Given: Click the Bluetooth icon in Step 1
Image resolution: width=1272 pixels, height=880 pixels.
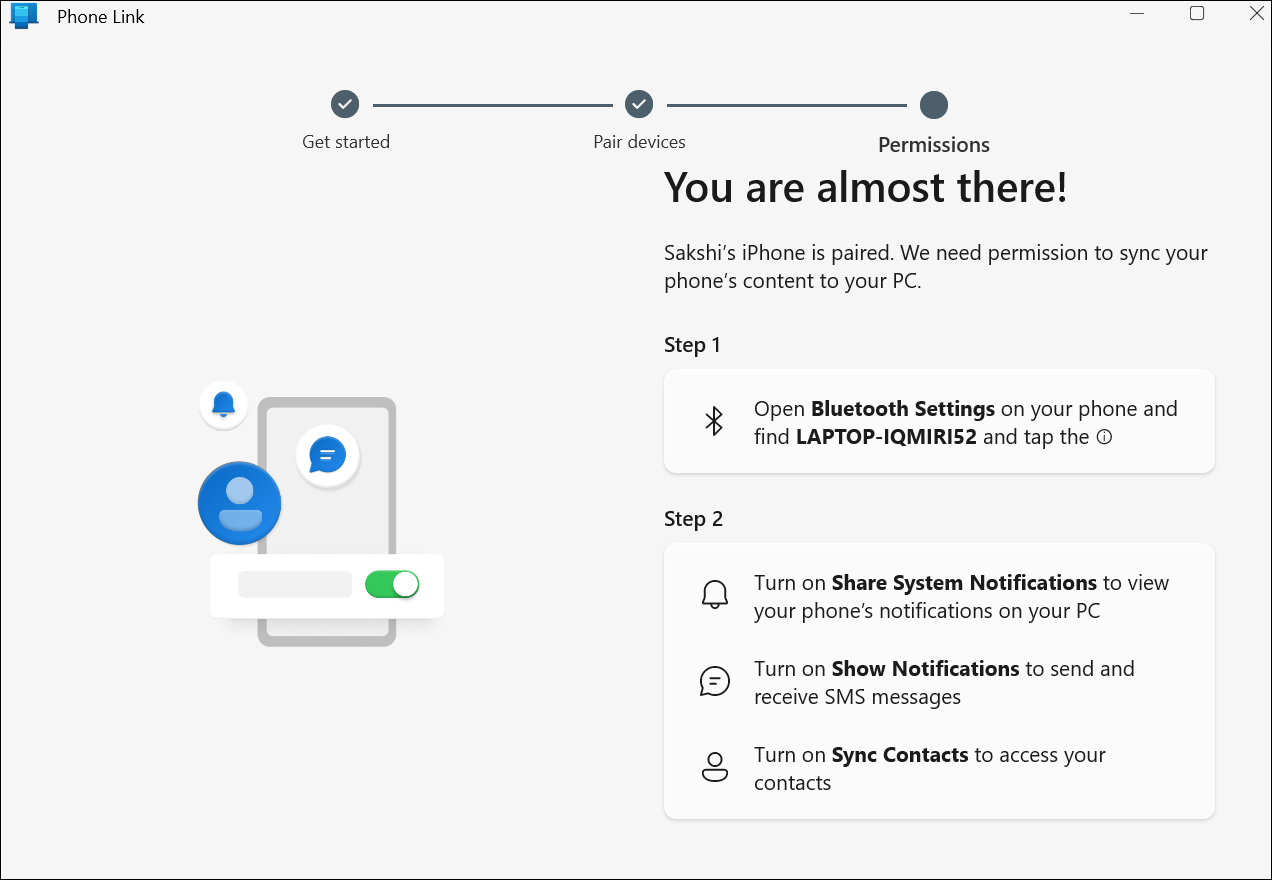Looking at the screenshot, I should point(714,421).
